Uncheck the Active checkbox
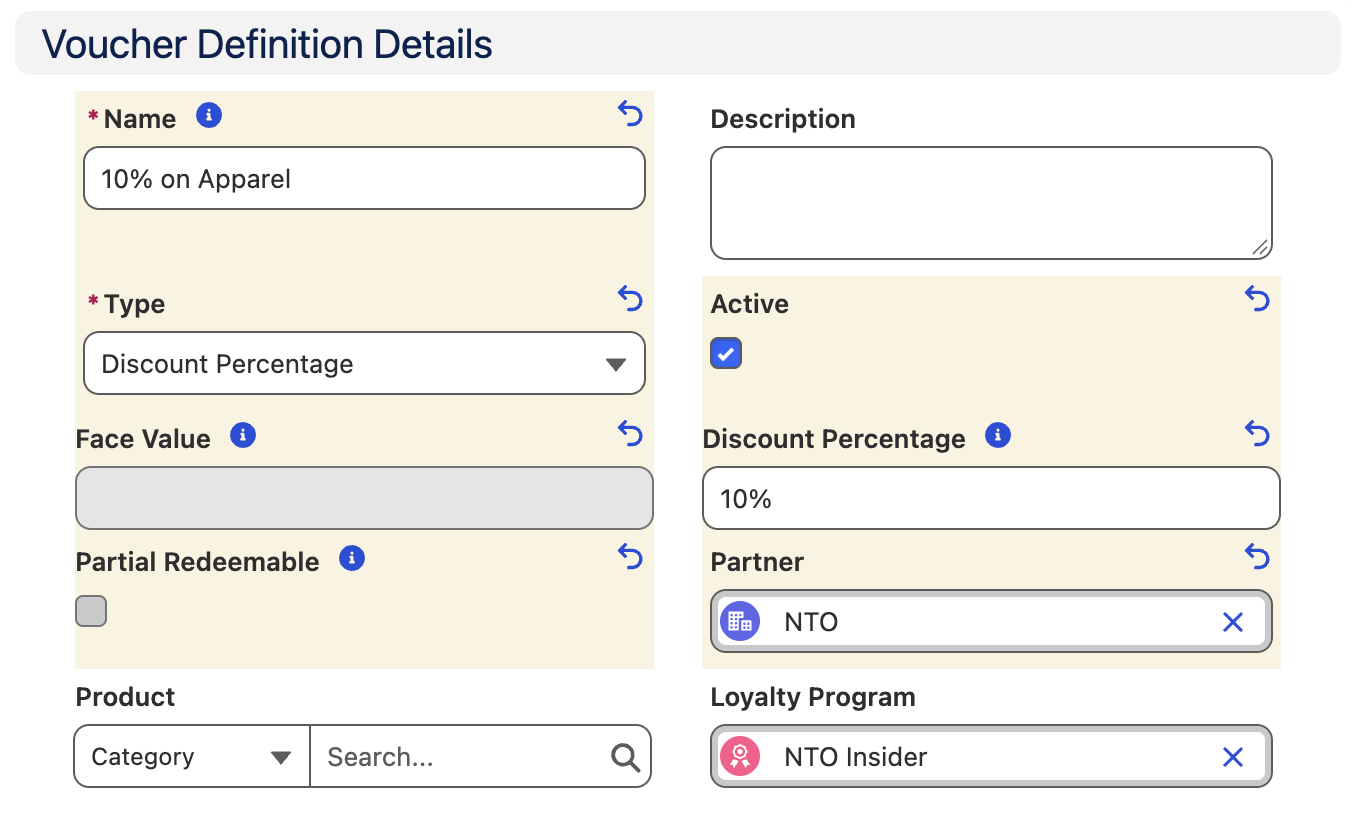The height and width of the screenshot is (820, 1354). click(726, 353)
